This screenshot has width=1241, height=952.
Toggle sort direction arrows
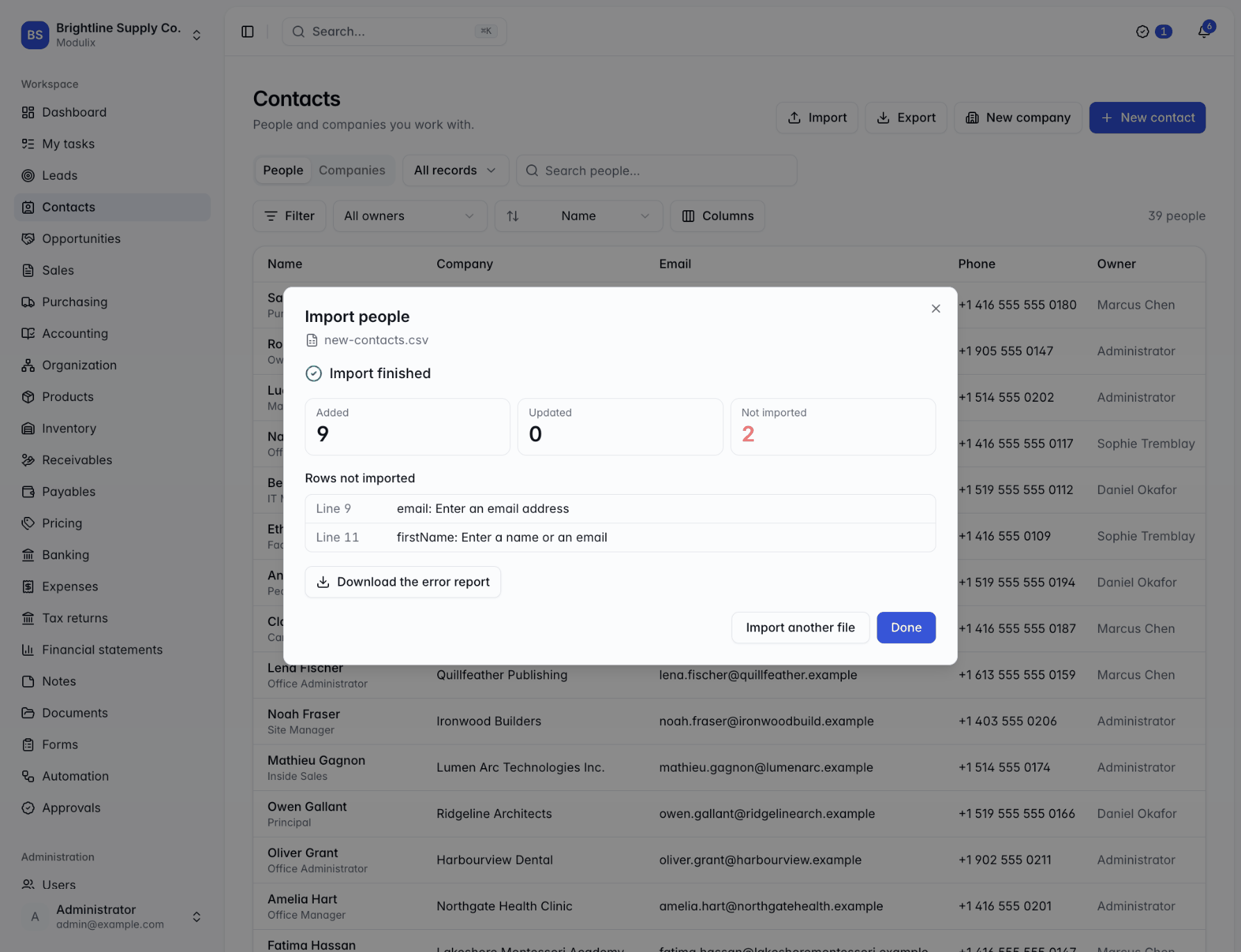(x=513, y=216)
